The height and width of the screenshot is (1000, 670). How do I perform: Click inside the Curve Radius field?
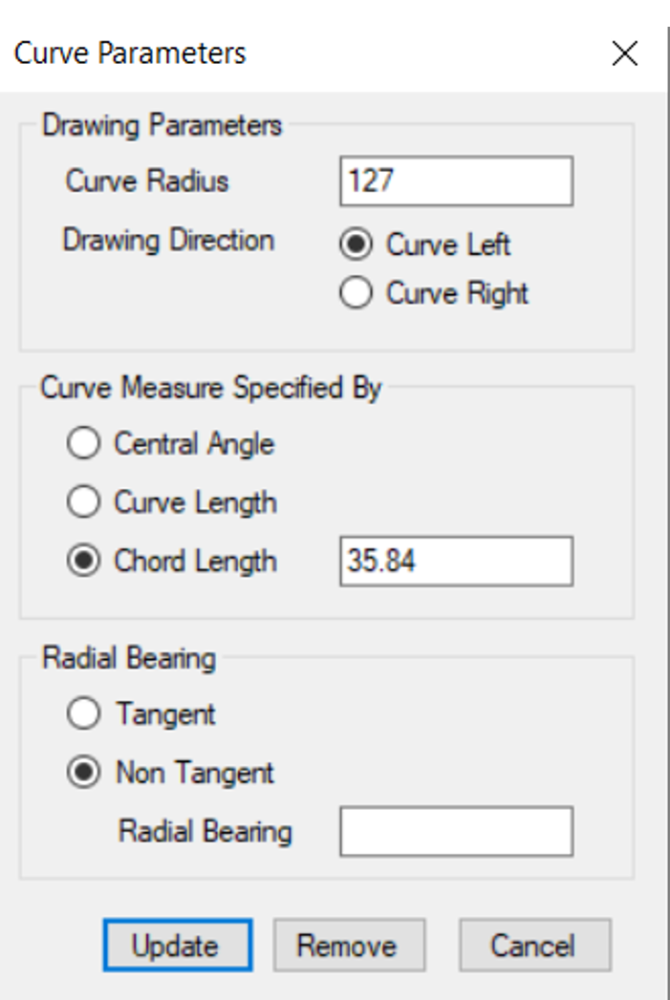click(x=455, y=180)
